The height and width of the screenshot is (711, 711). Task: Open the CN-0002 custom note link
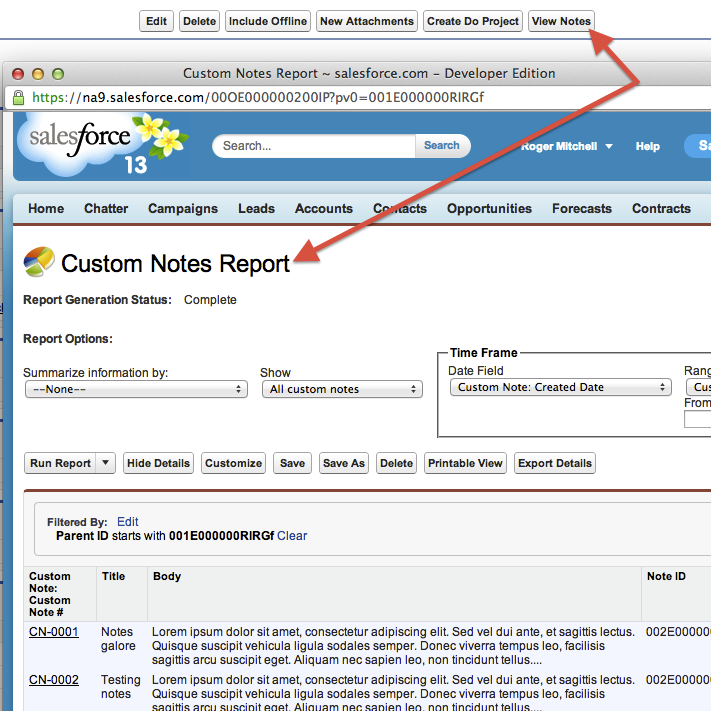(54, 680)
